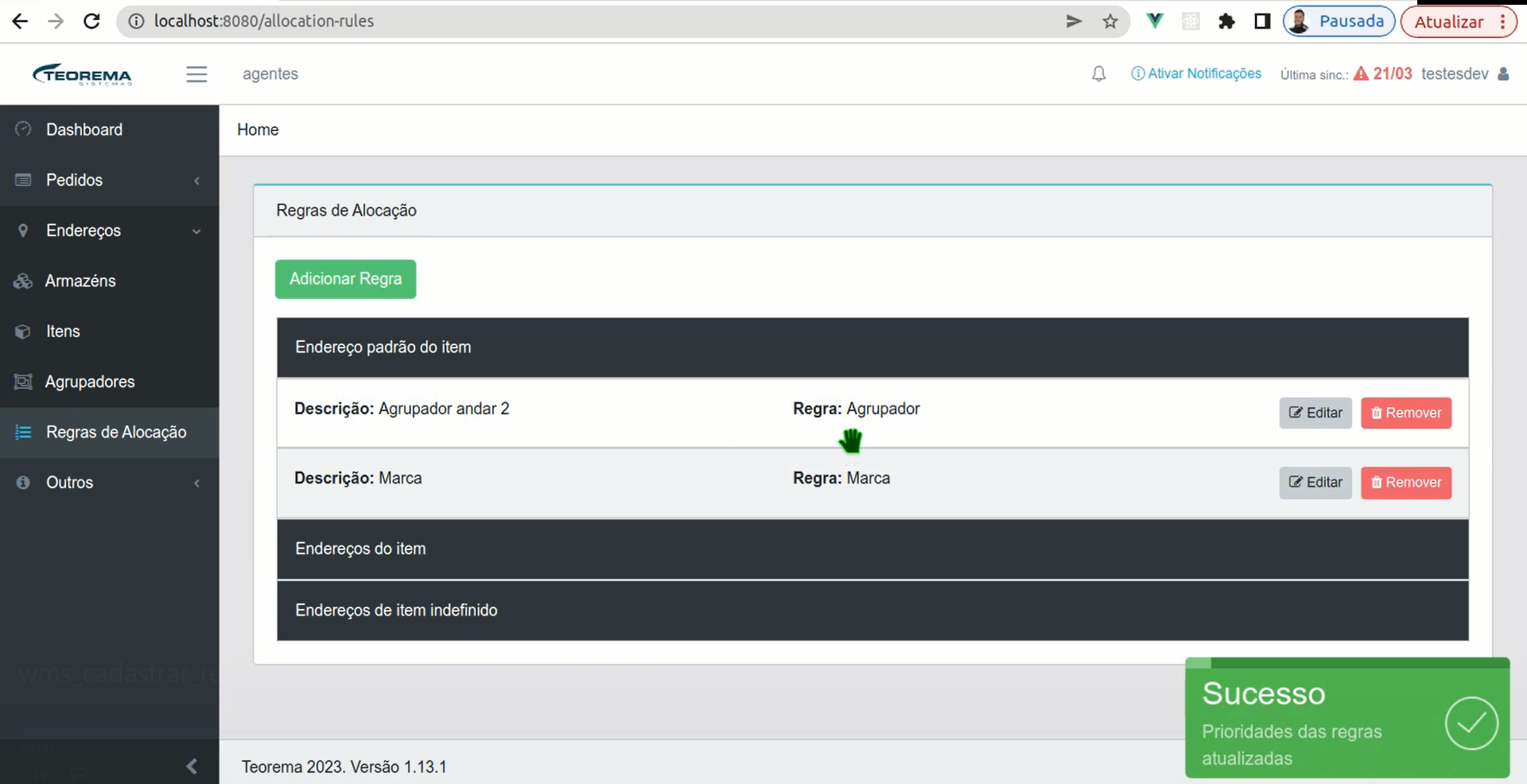The image size is (1527, 784).
Task: Open the Outros sidebar menu
Action: tap(109, 483)
